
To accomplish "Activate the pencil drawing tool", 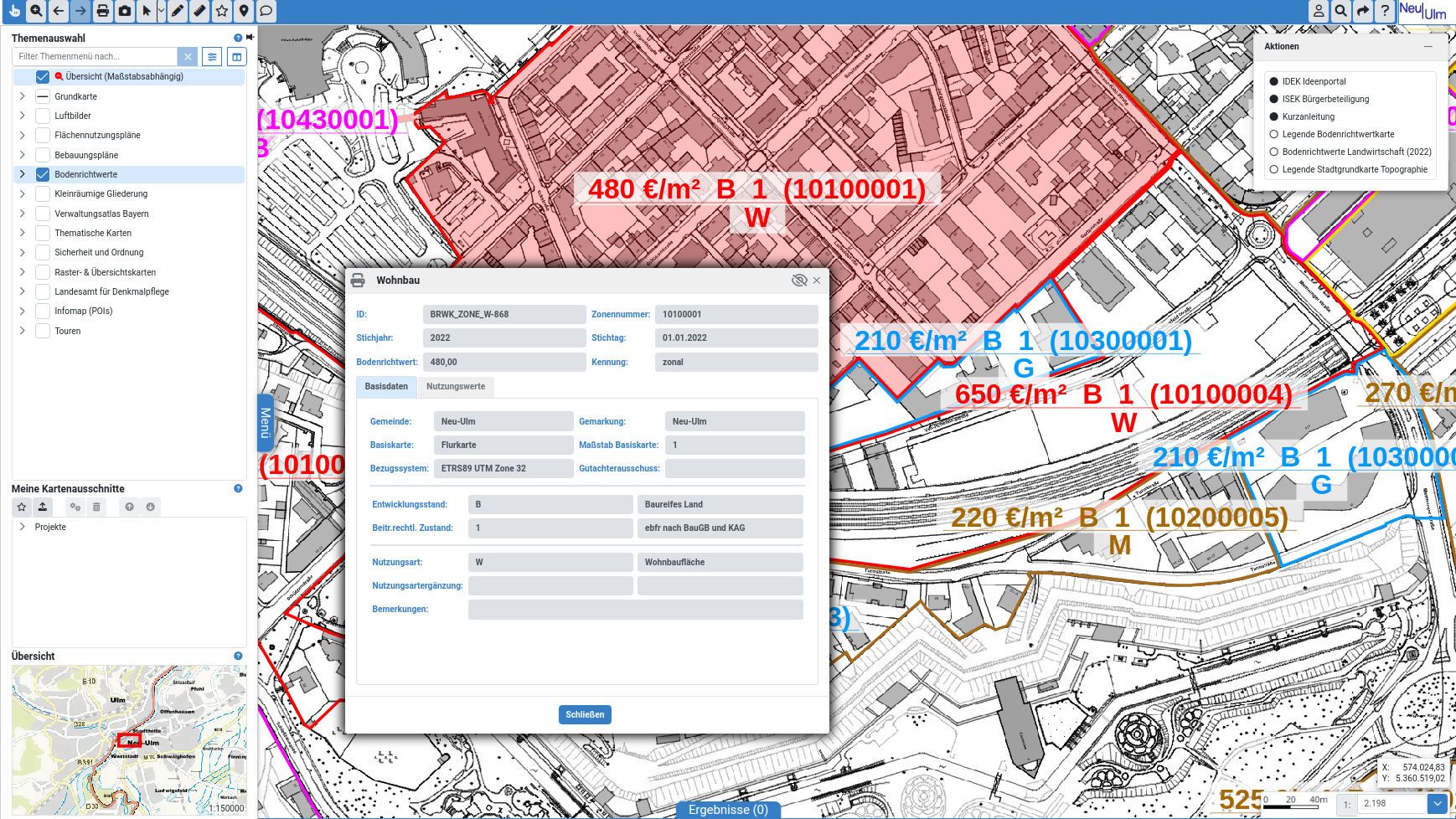I will click(177, 11).
